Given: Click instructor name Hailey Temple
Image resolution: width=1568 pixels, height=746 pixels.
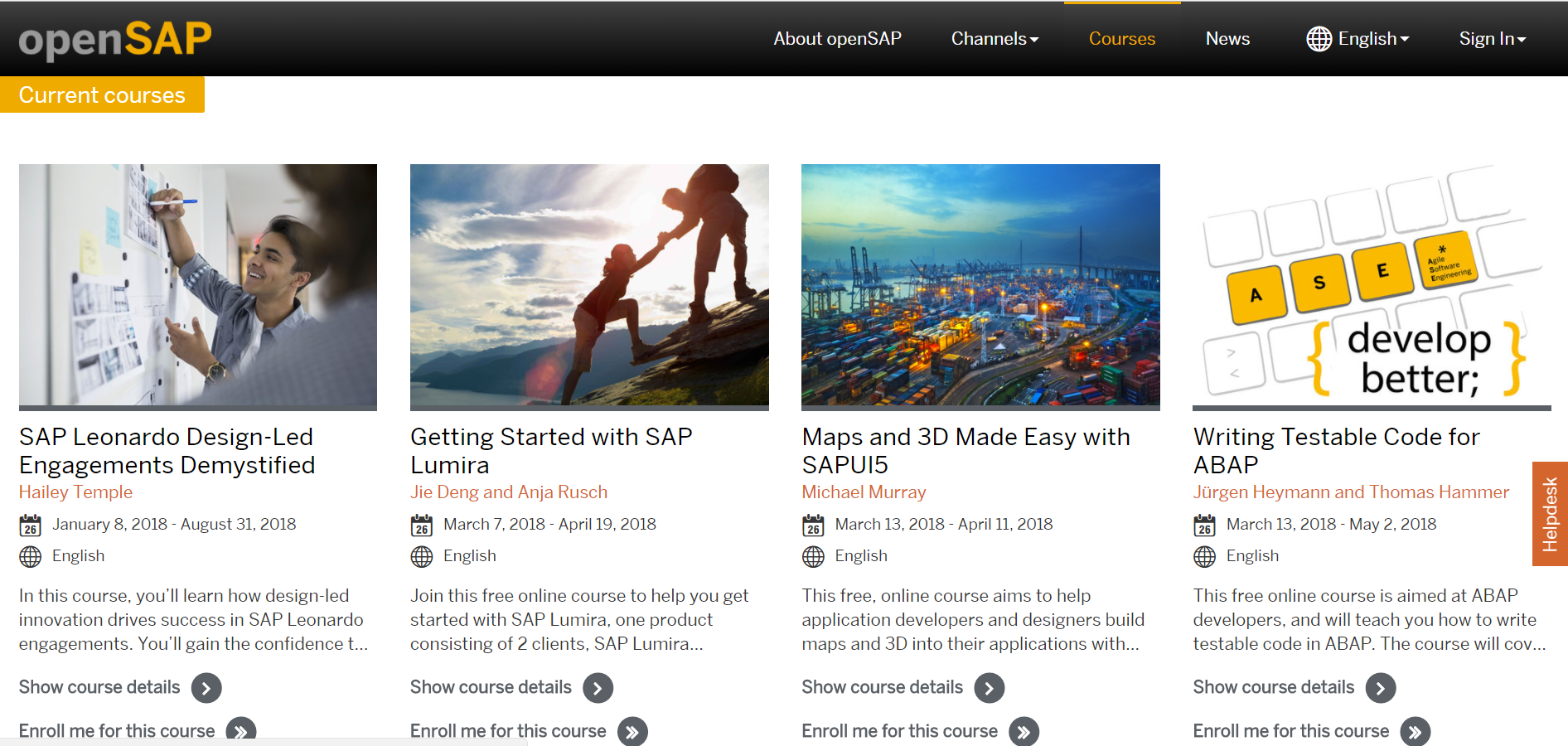Looking at the screenshot, I should tap(75, 492).
